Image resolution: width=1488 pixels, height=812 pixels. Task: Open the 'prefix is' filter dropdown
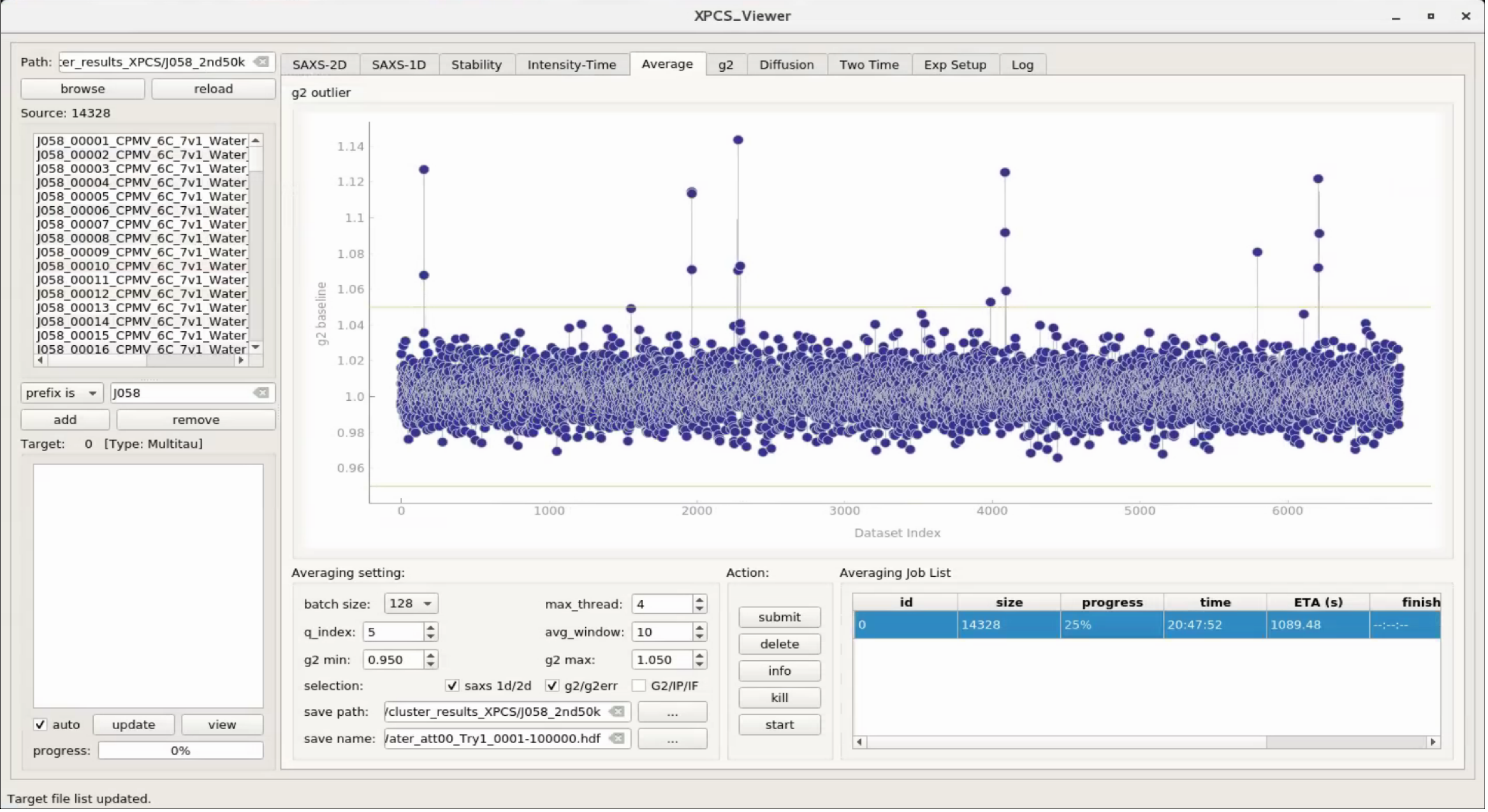pos(61,393)
